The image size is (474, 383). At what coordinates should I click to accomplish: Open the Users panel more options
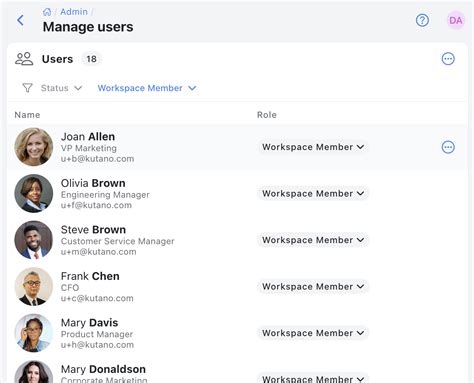[448, 59]
